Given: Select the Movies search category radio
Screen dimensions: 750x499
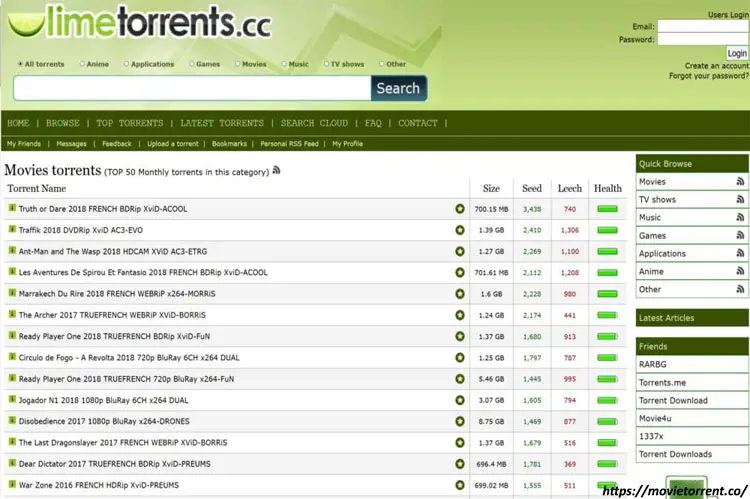Looking at the screenshot, I should [x=237, y=64].
